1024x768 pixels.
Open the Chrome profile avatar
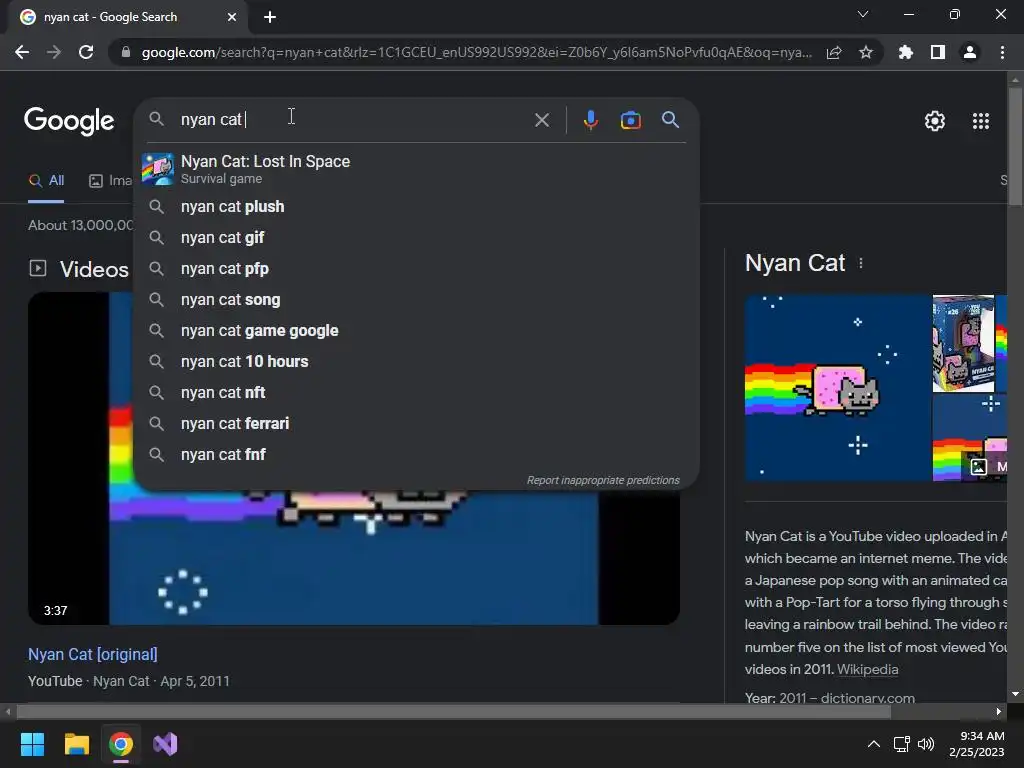[x=970, y=52]
